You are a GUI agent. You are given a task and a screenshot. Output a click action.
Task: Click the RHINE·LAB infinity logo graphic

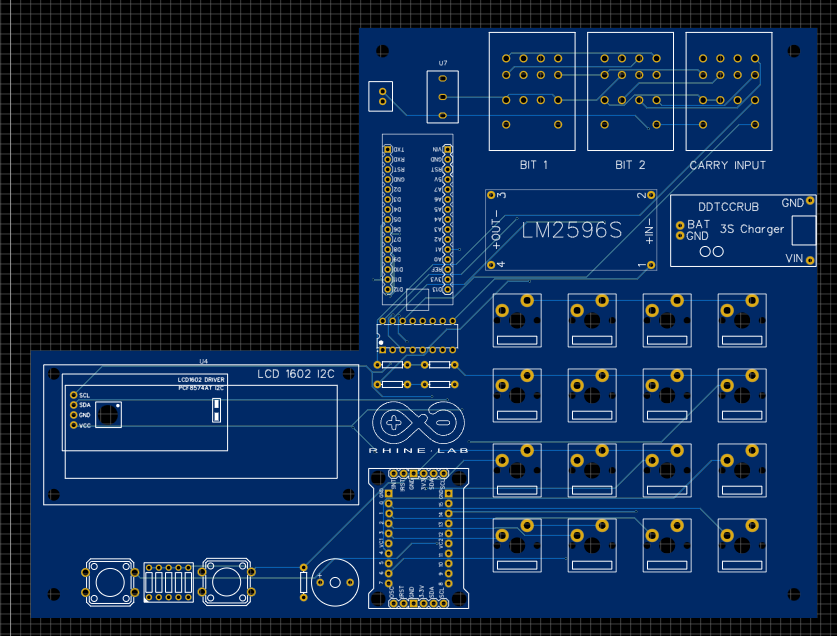pyautogui.click(x=418, y=423)
